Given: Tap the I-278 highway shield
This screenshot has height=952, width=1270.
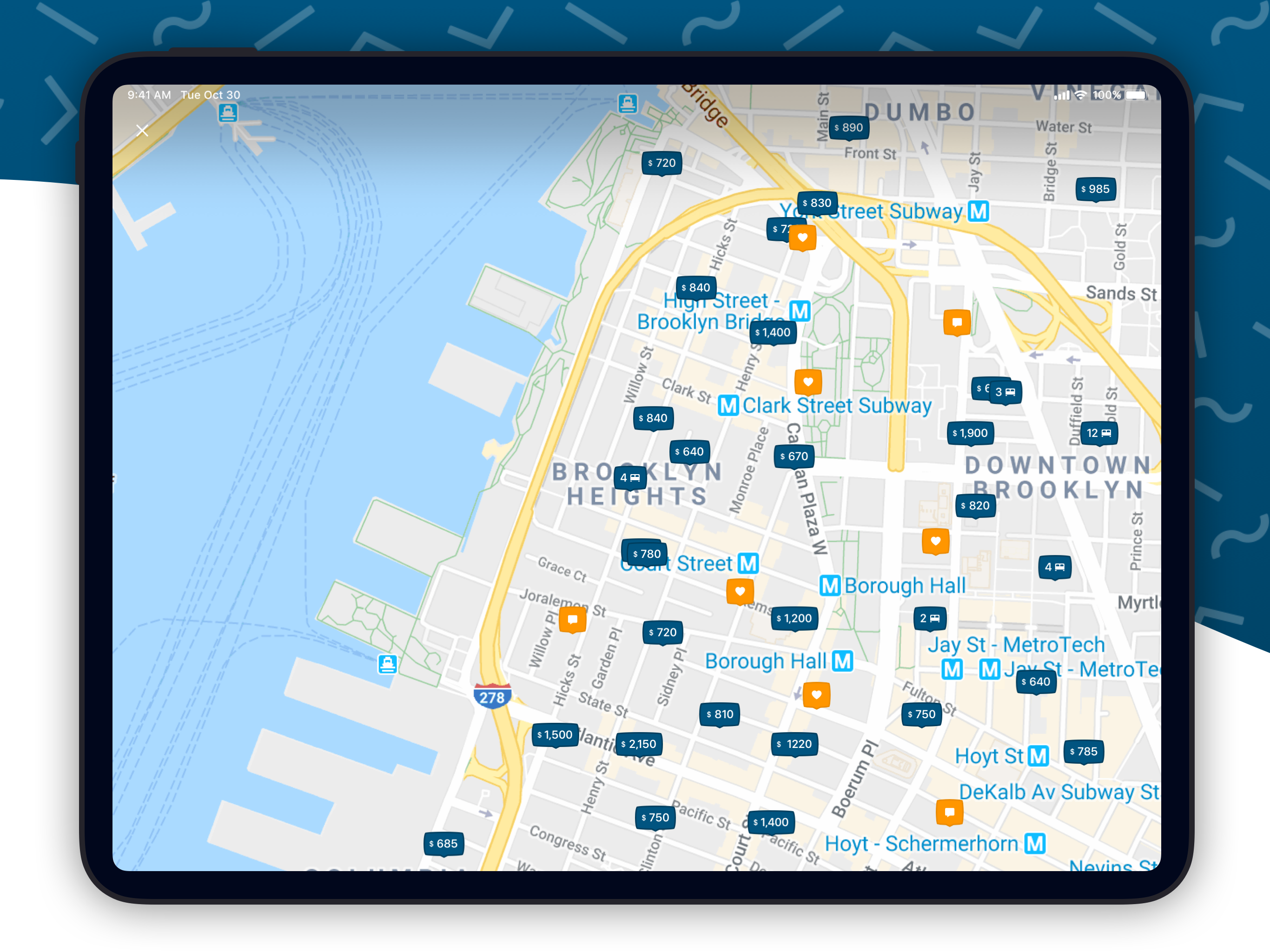Looking at the screenshot, I should click(492, 696).
